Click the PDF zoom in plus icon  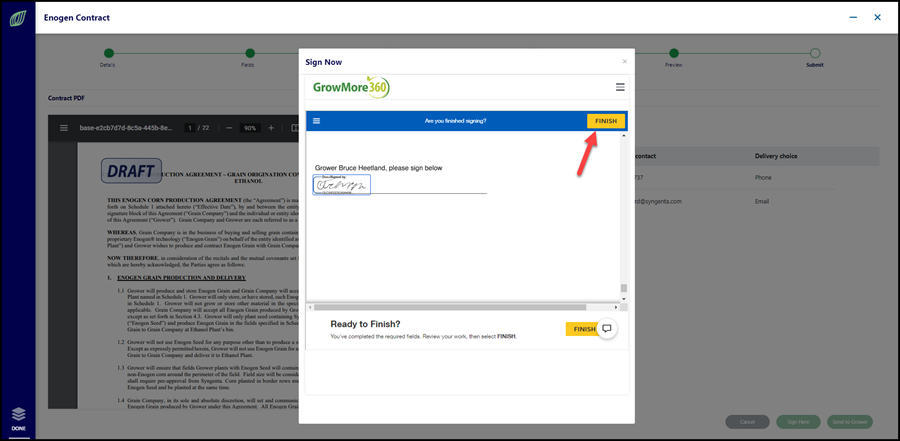click(271, 128)
